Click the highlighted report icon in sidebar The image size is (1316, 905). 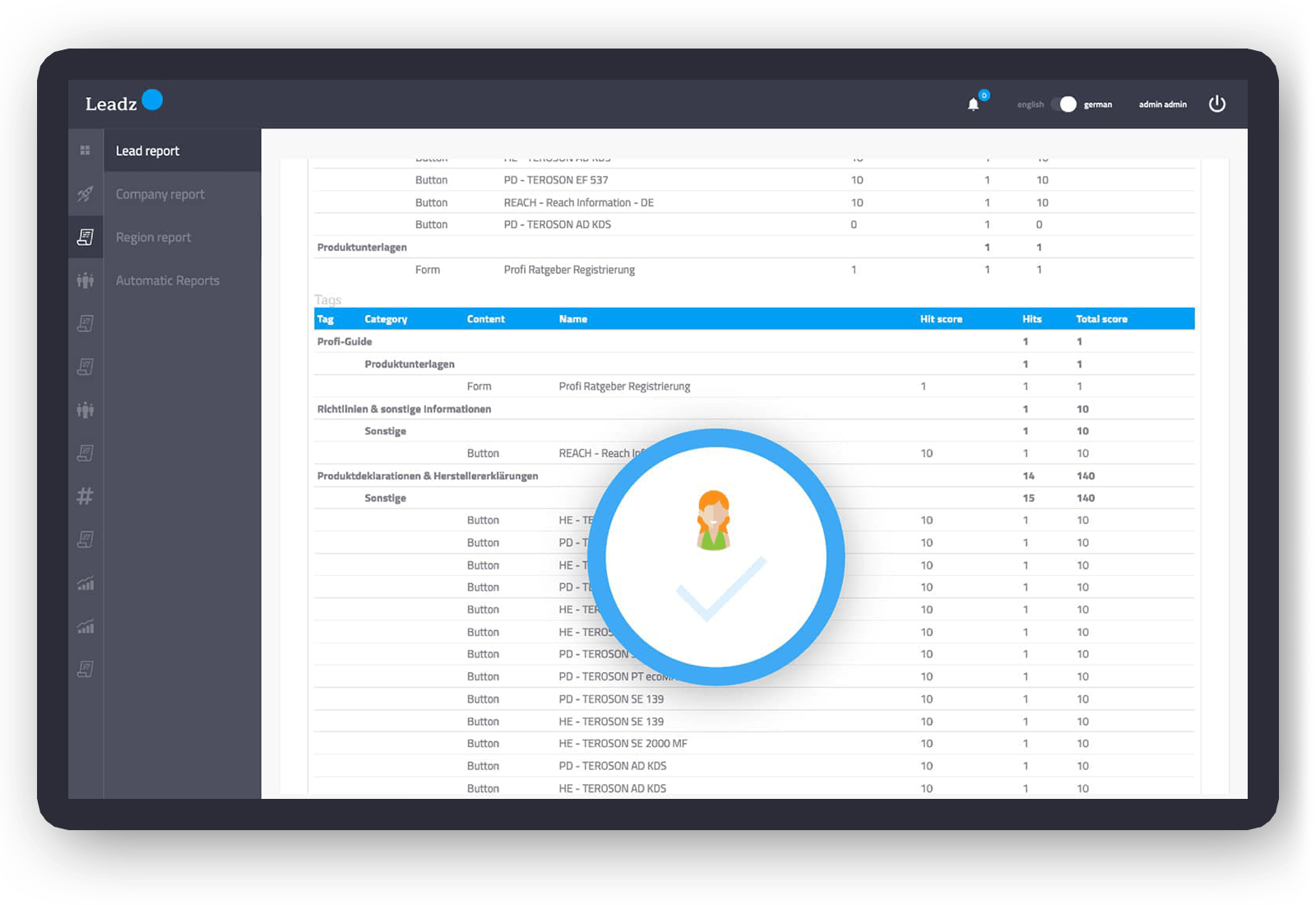pyautogui.click(x=86, y=237)
